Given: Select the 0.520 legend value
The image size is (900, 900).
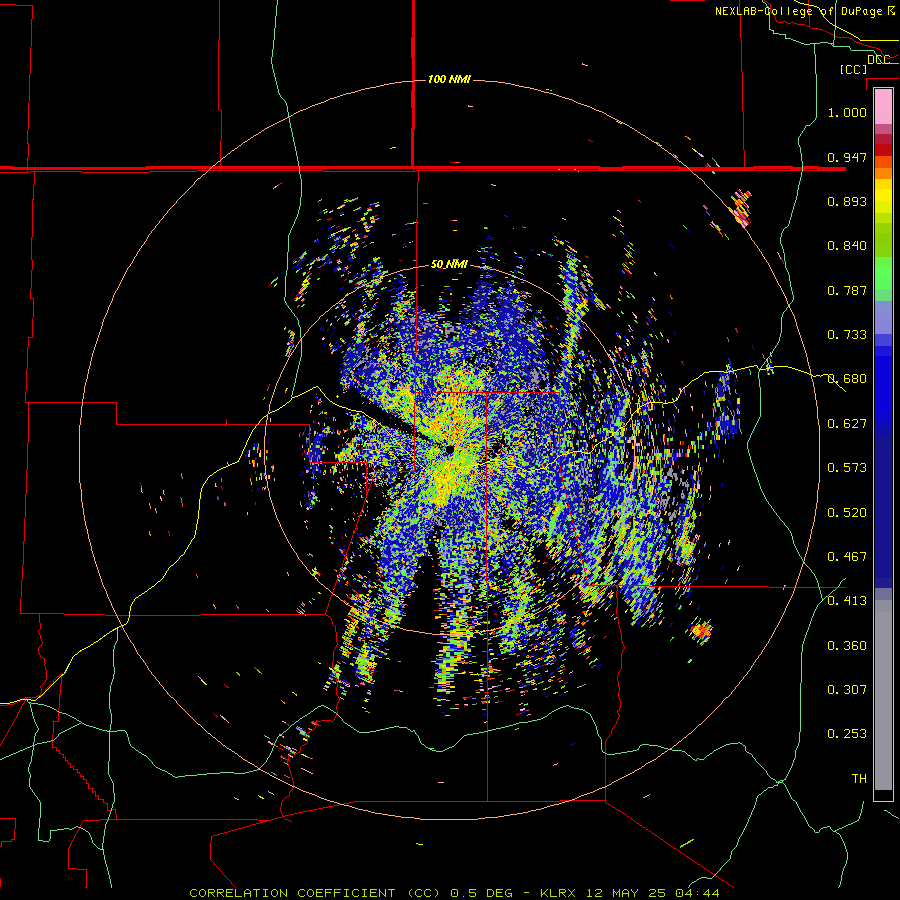Looking at the screenshot, I should 847,513.
